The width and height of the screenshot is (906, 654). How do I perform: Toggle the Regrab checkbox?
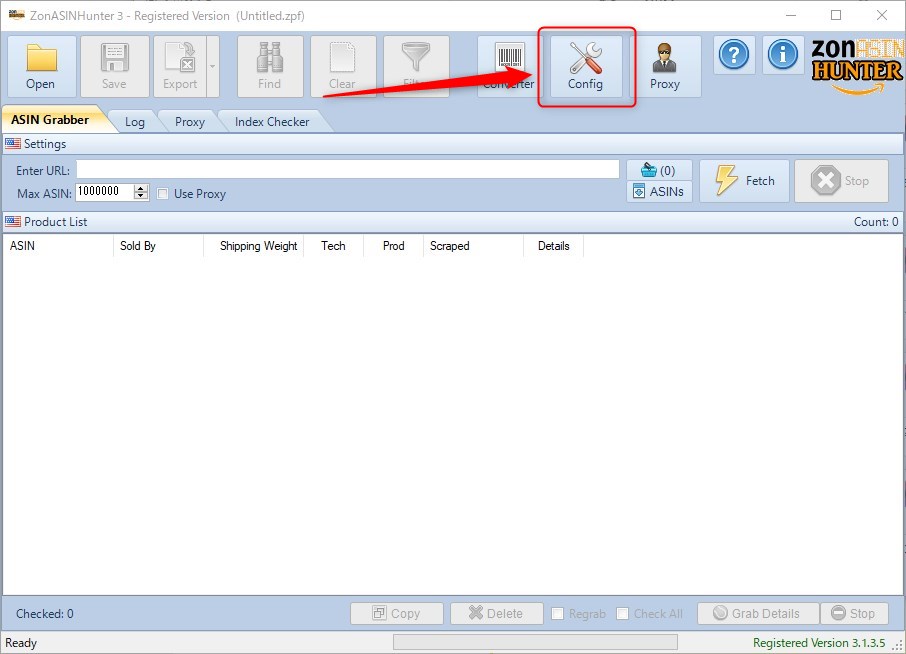coord(558,614)
